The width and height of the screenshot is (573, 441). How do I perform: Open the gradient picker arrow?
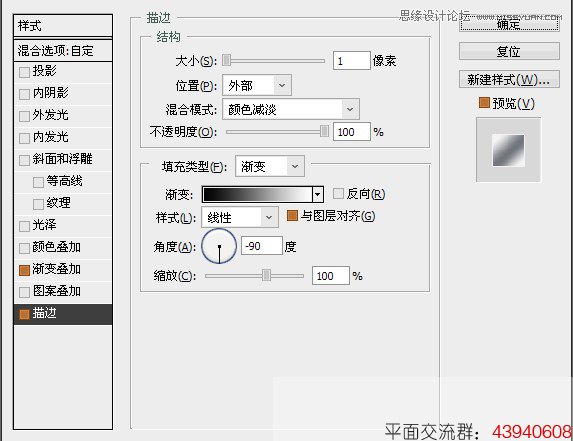click(318, 194)
